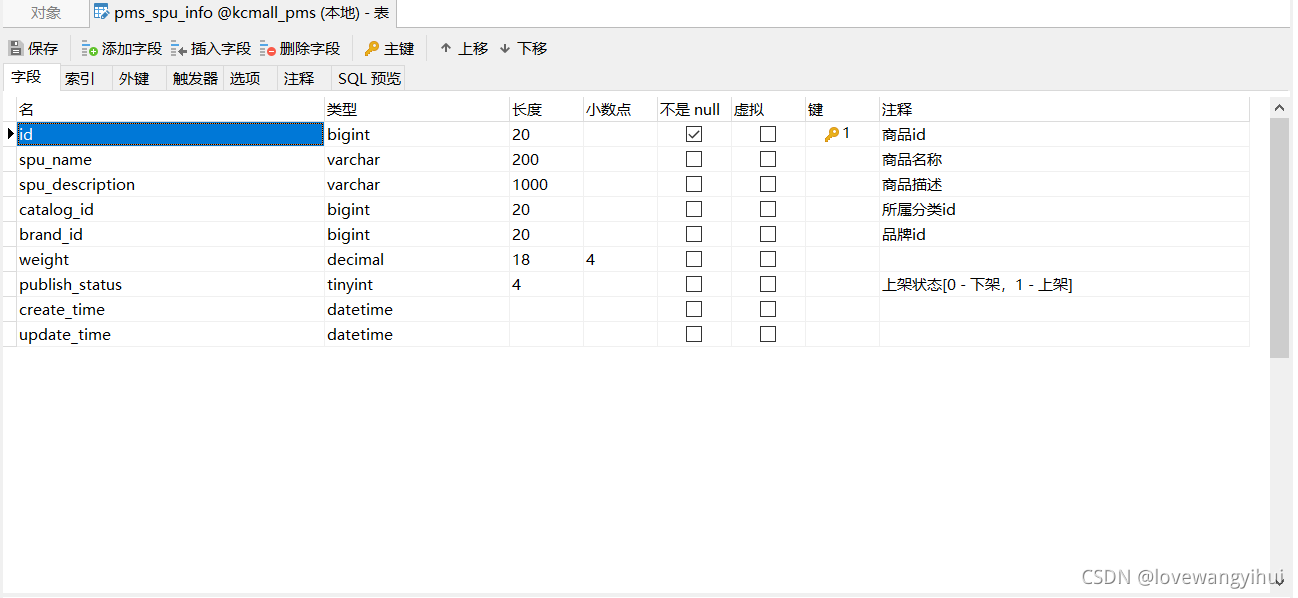Viewport: 1298px width, 598px height.
Task: Edit the comment field of catalog_id
Action: (1000, 208)
